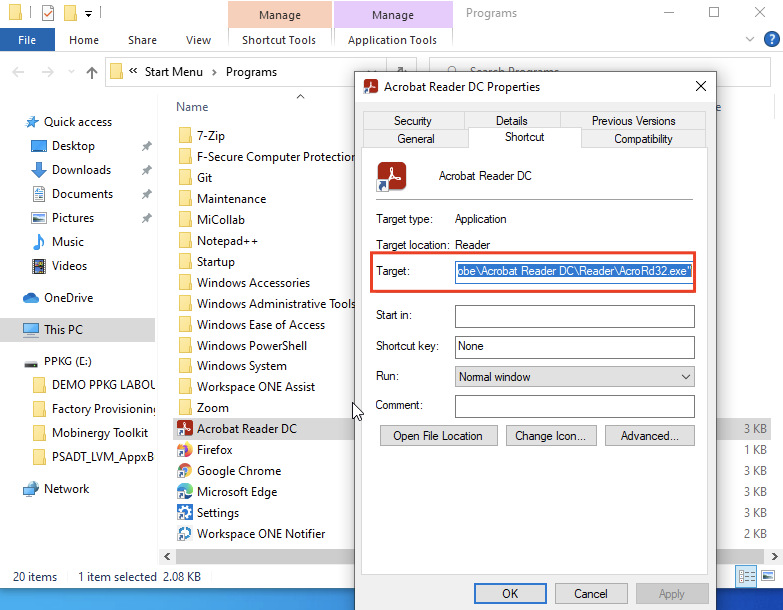783x610 pixels.
Task: Click the Workspace ONE Notifier icon
Action: (185, 534)
